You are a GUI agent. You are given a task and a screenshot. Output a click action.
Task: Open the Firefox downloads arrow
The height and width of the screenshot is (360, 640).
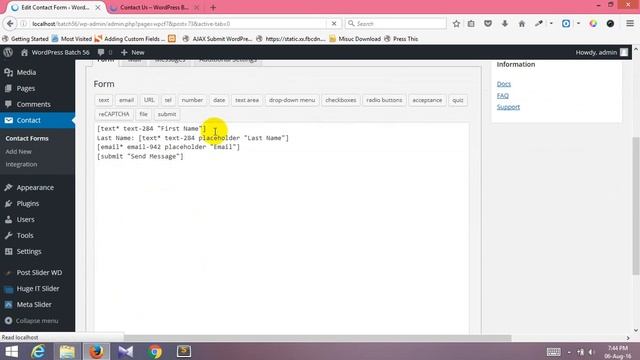coord(505,24)
